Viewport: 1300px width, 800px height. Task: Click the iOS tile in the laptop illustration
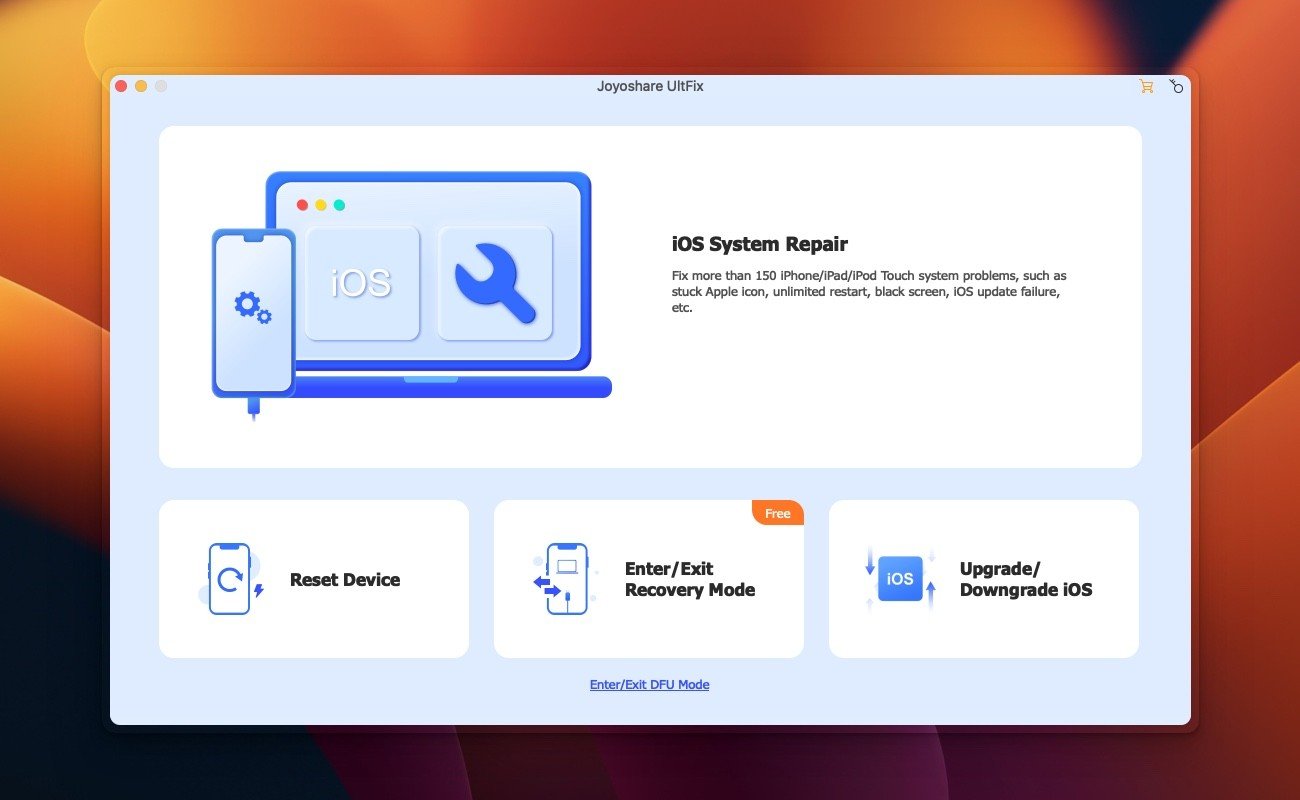(361, 283)
